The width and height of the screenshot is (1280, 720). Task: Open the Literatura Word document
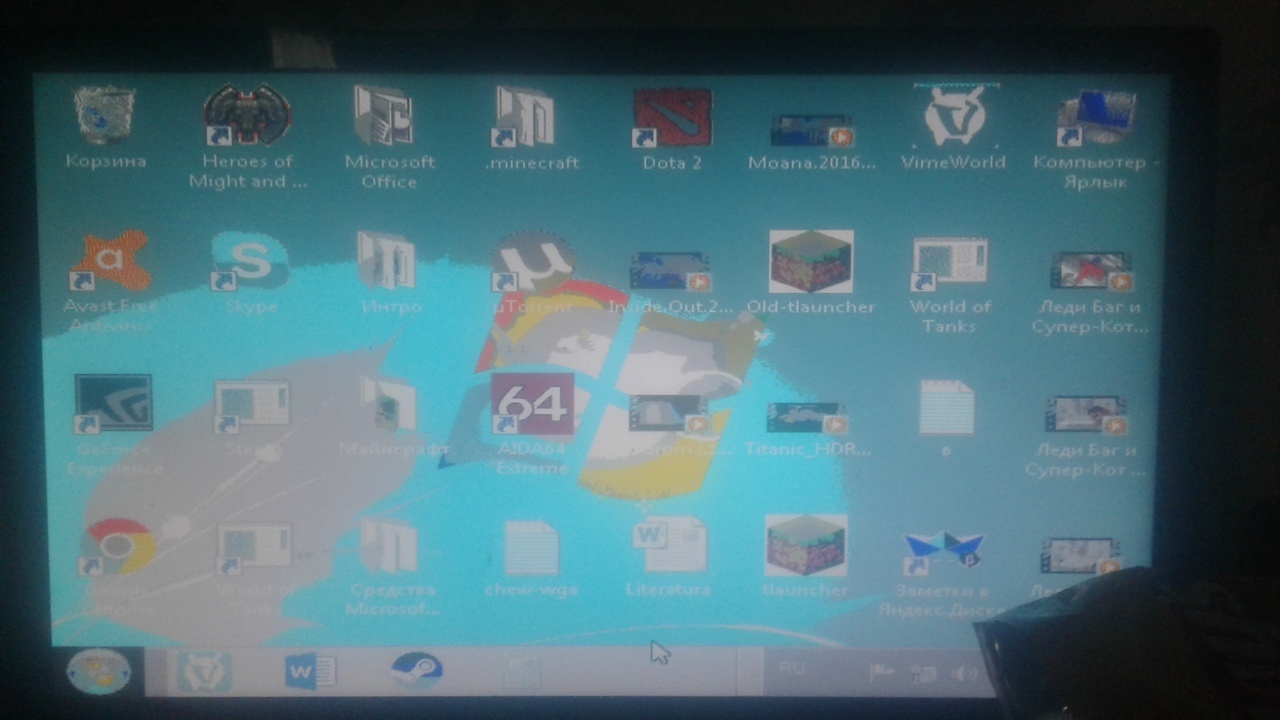coord(668,546)
